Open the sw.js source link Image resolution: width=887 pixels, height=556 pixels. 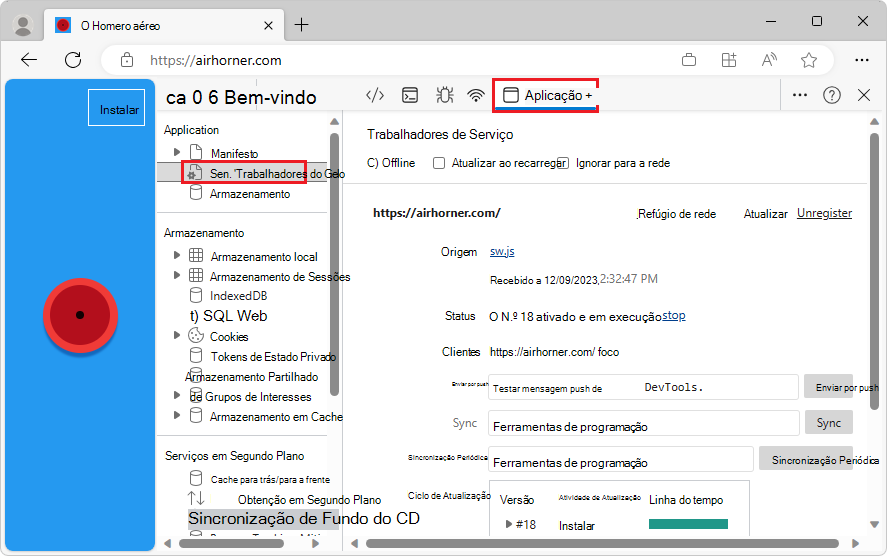[x=502, y=251]
